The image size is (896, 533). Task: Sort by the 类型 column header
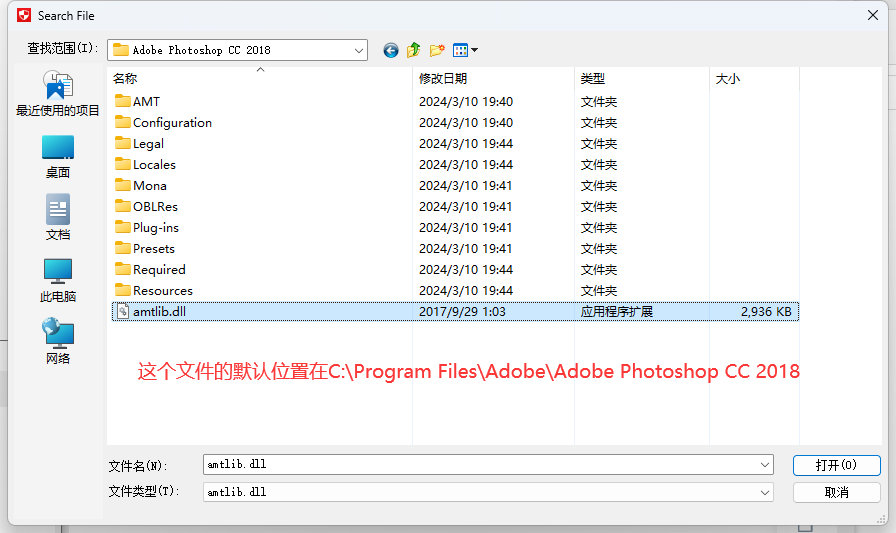click(642, 78)
